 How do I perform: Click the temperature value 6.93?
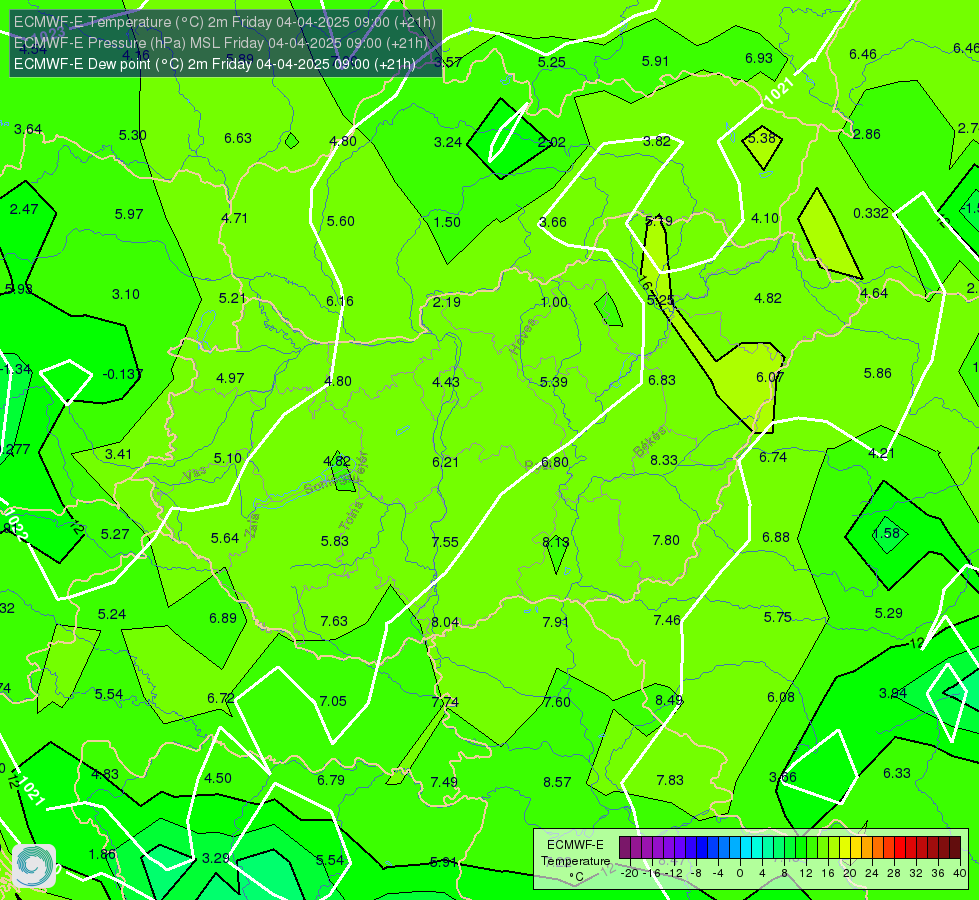(x=759, y=59)
